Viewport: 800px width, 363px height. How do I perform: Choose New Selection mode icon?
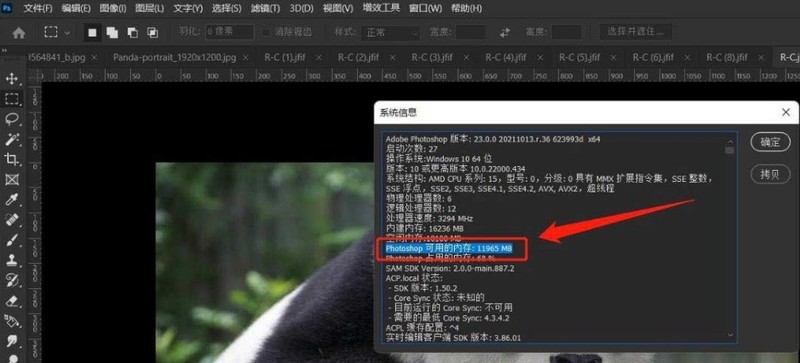pyautogui.click(x=92, y=33)
